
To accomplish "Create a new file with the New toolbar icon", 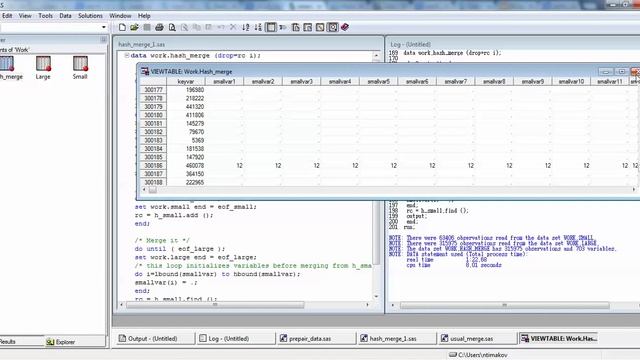I will point(122,27).
